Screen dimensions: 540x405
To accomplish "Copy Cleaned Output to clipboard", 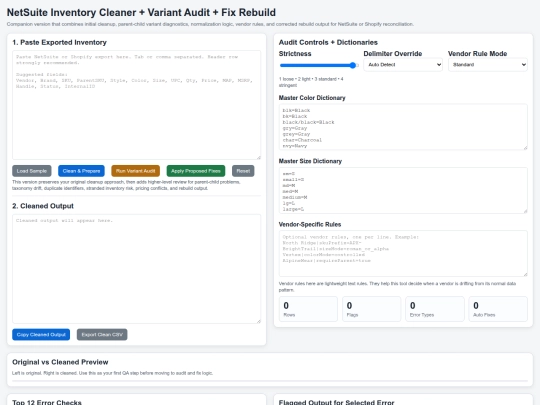I will tap(41, 334).
